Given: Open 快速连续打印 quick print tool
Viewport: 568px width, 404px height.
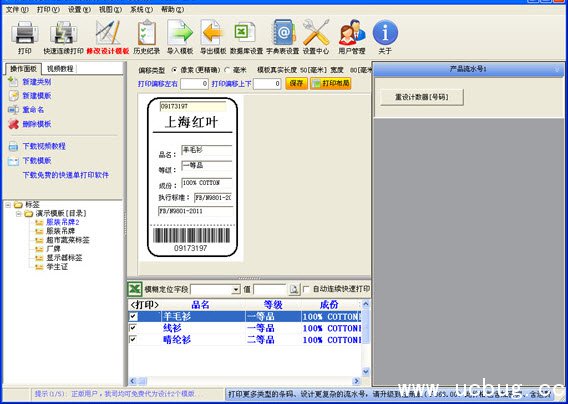Looking at the screenshot, I should (63, 33).
